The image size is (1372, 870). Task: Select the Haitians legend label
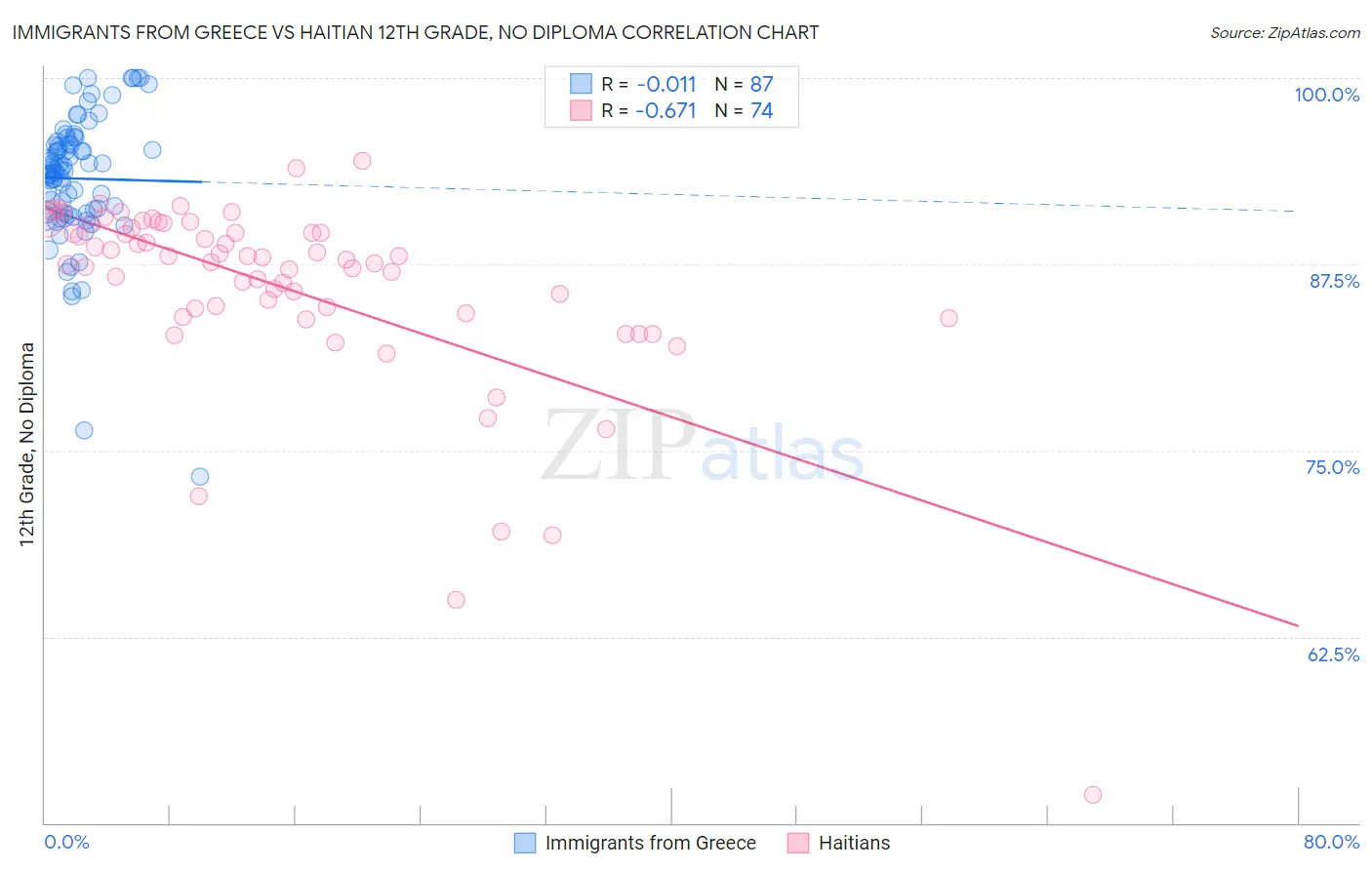point(855,843)
